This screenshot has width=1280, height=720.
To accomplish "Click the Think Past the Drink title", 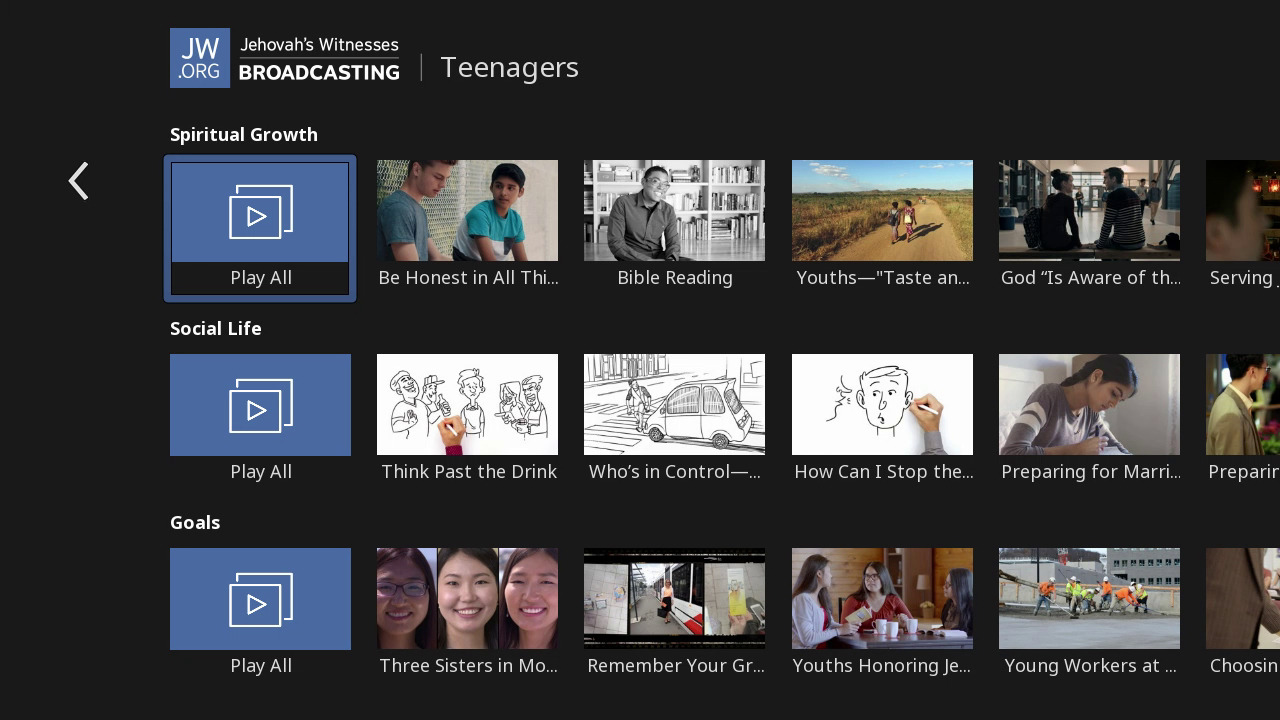I will coord(468,472).
